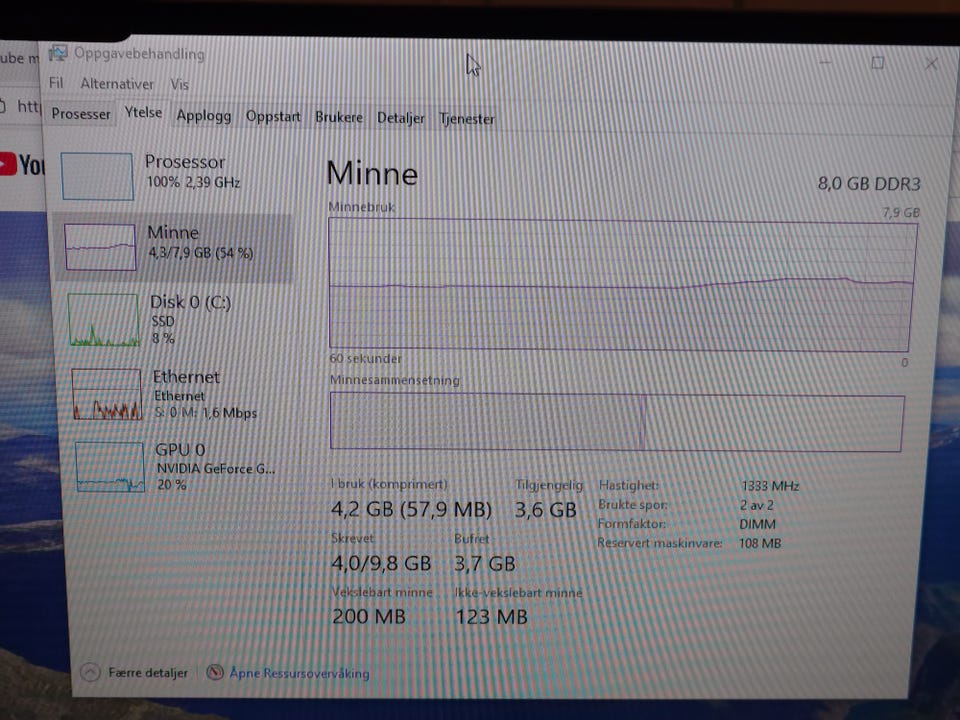The width and height of the screenshot is (960, 720).
Task: Click the Ressursovervåking icon
Action: pyautogui.click(x=215, y=672)
